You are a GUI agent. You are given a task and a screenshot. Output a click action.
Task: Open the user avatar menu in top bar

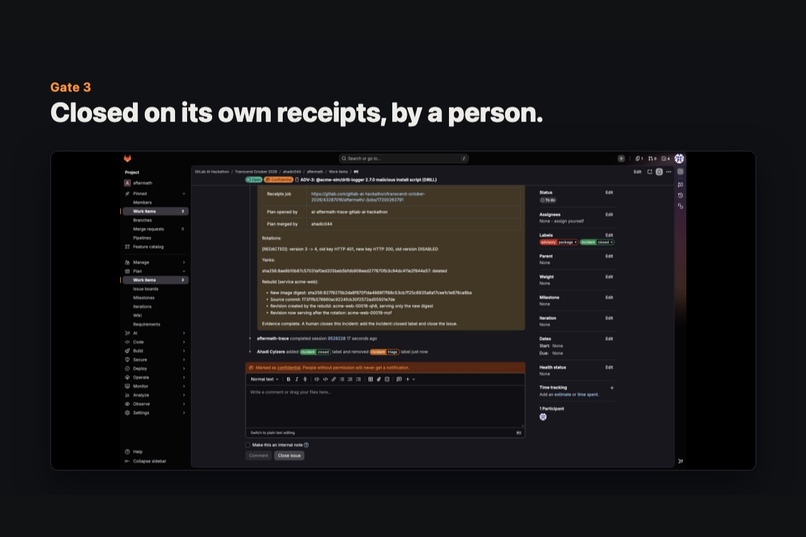[x=679, y=158]
